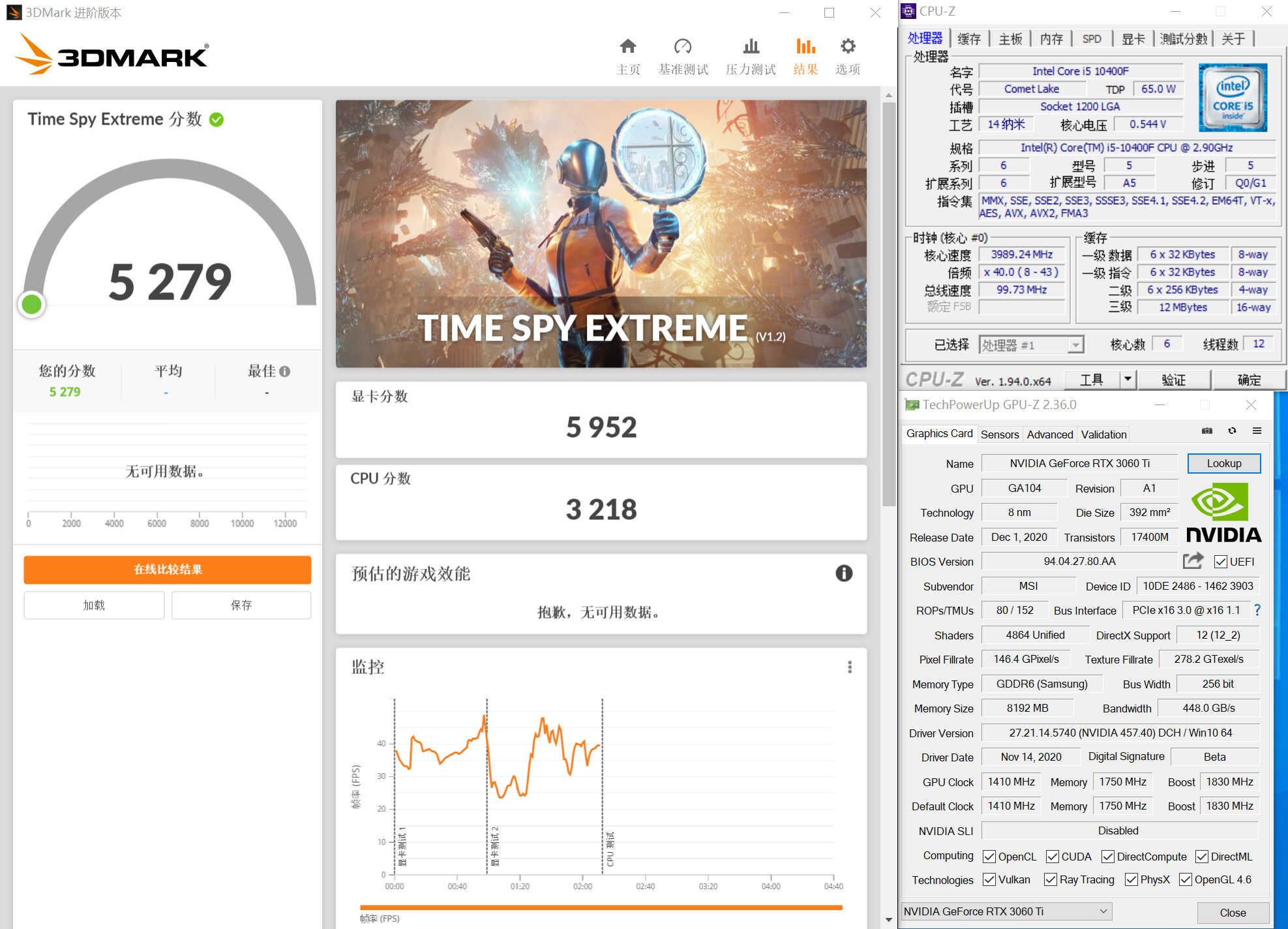Click the scrollbar down arrow in 3DMark

(x=889, y=920)
